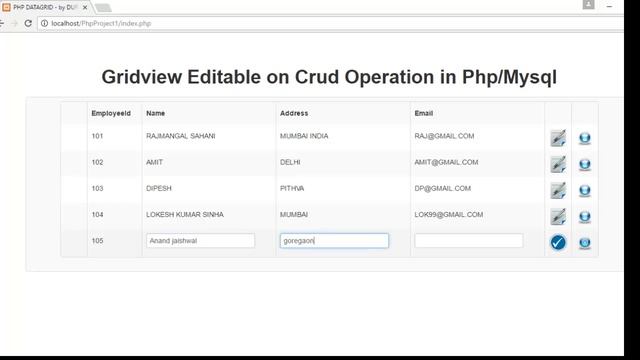The height and width of the screenshot is (360, 640).
Task: Reload the page with the refresh icon
Action: pyautogui.click(x=28, y=23)
